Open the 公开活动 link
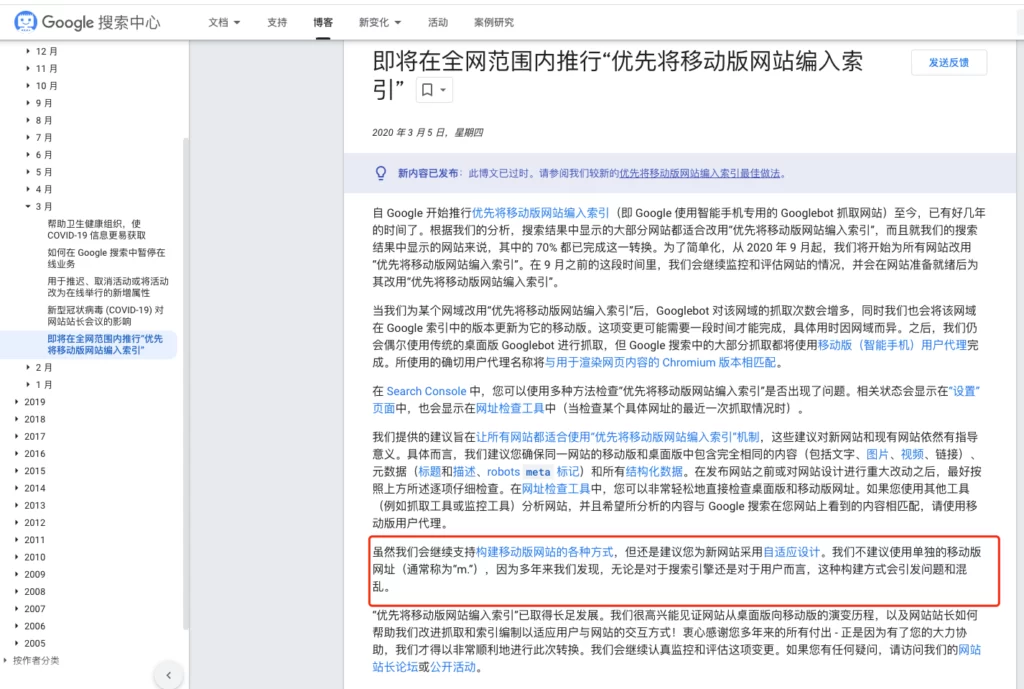Image resolution: width=1024 pixels, height=689 pixels. click(x=453, y=667)
